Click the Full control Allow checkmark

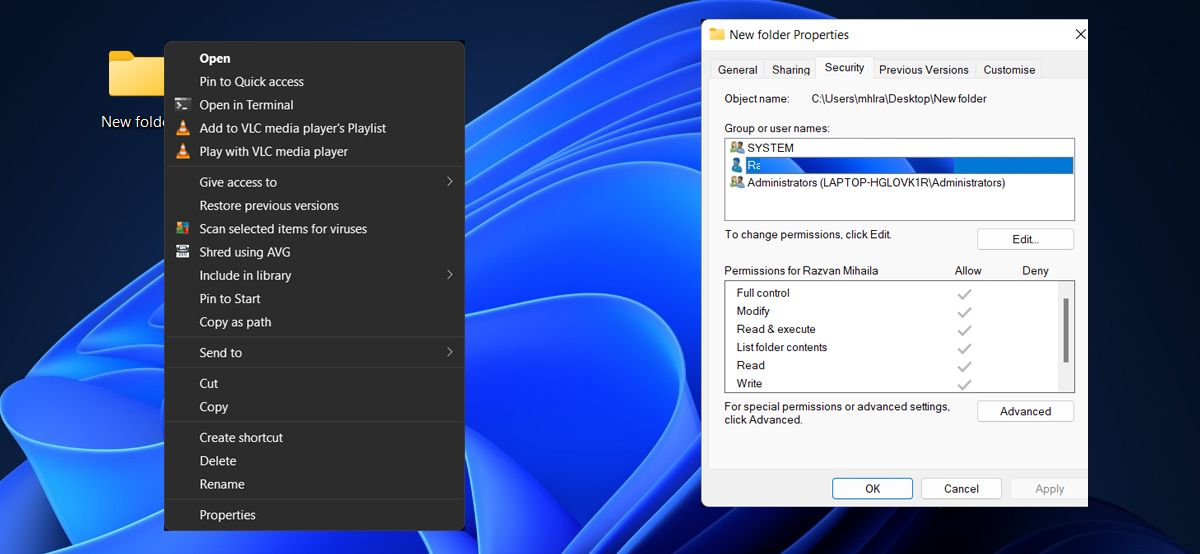coord(964,294)
